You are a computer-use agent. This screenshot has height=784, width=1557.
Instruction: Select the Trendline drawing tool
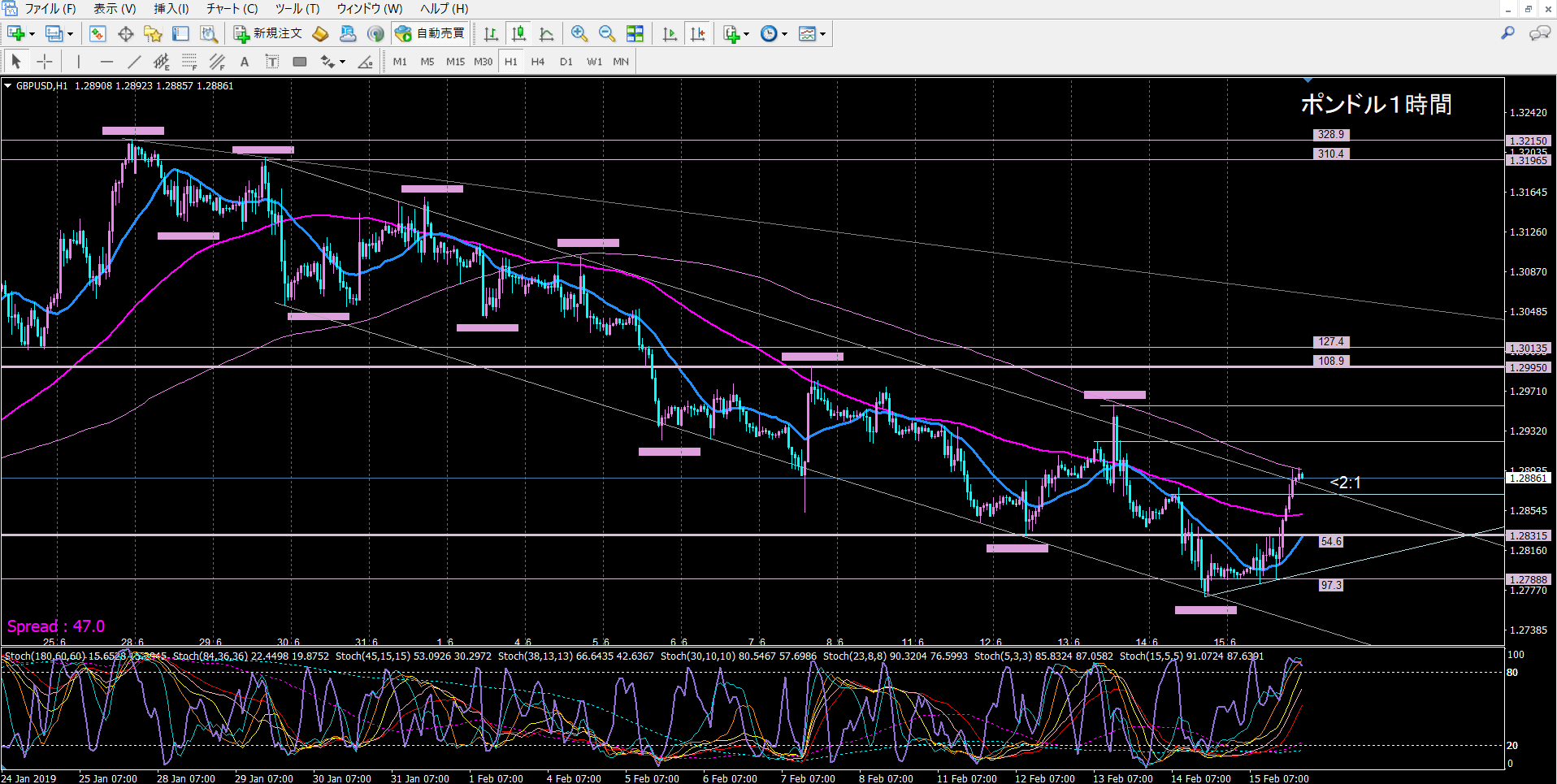(134, 61)
